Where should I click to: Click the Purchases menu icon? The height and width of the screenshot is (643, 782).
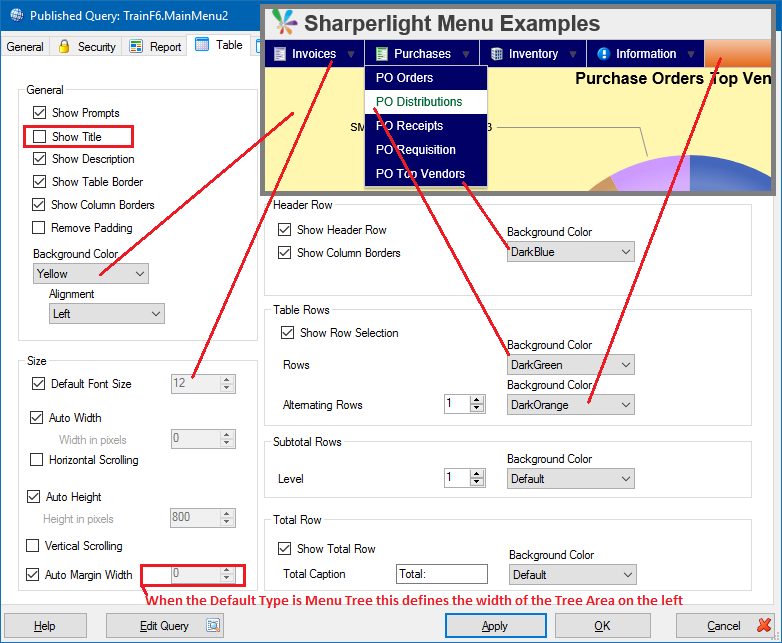point(382,54)
